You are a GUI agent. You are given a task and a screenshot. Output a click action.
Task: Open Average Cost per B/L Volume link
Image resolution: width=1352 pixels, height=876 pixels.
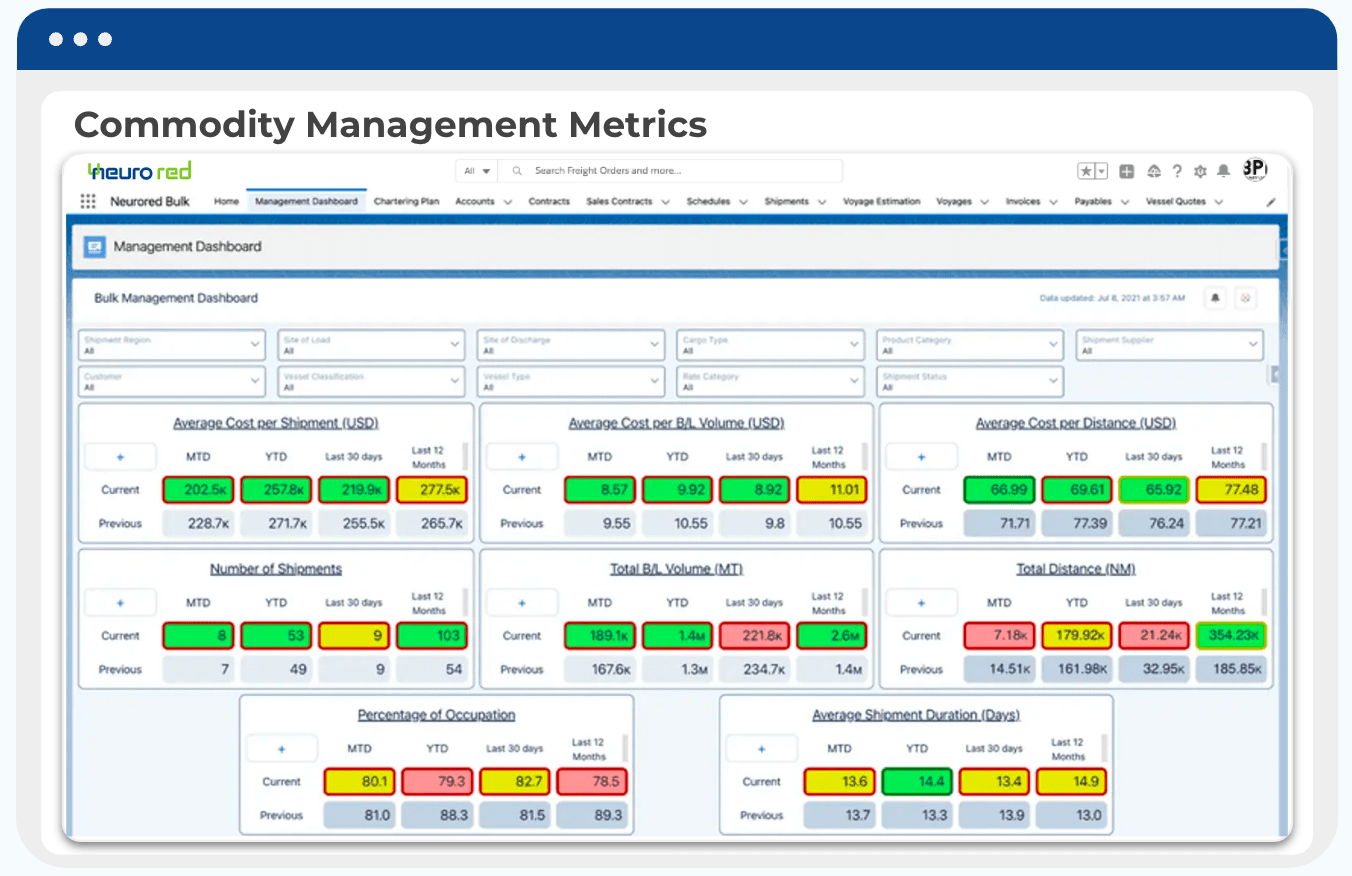tap(676, 423)
